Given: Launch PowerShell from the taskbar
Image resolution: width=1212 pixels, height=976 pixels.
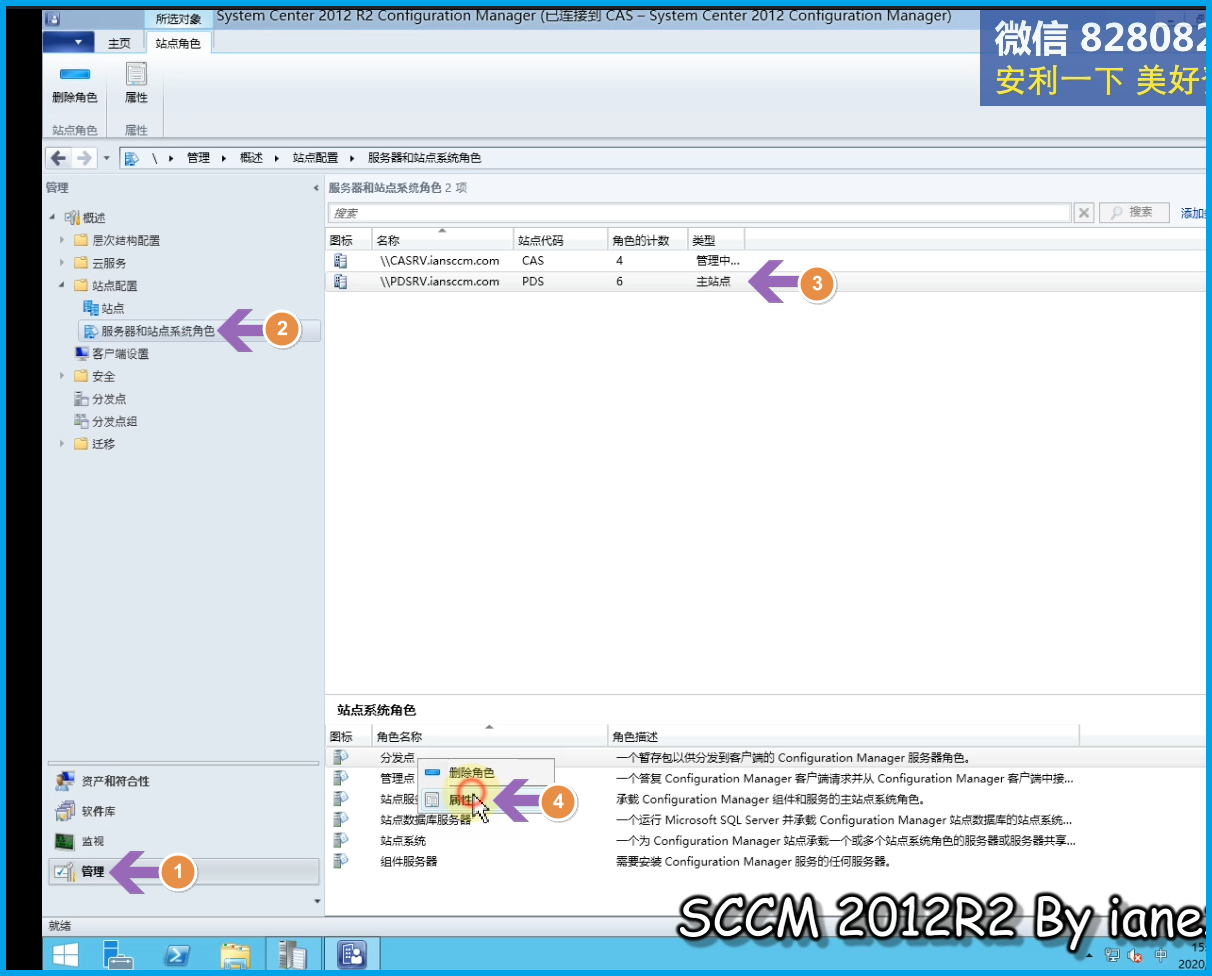Looking at the screenshot, I should coord(178,955).
